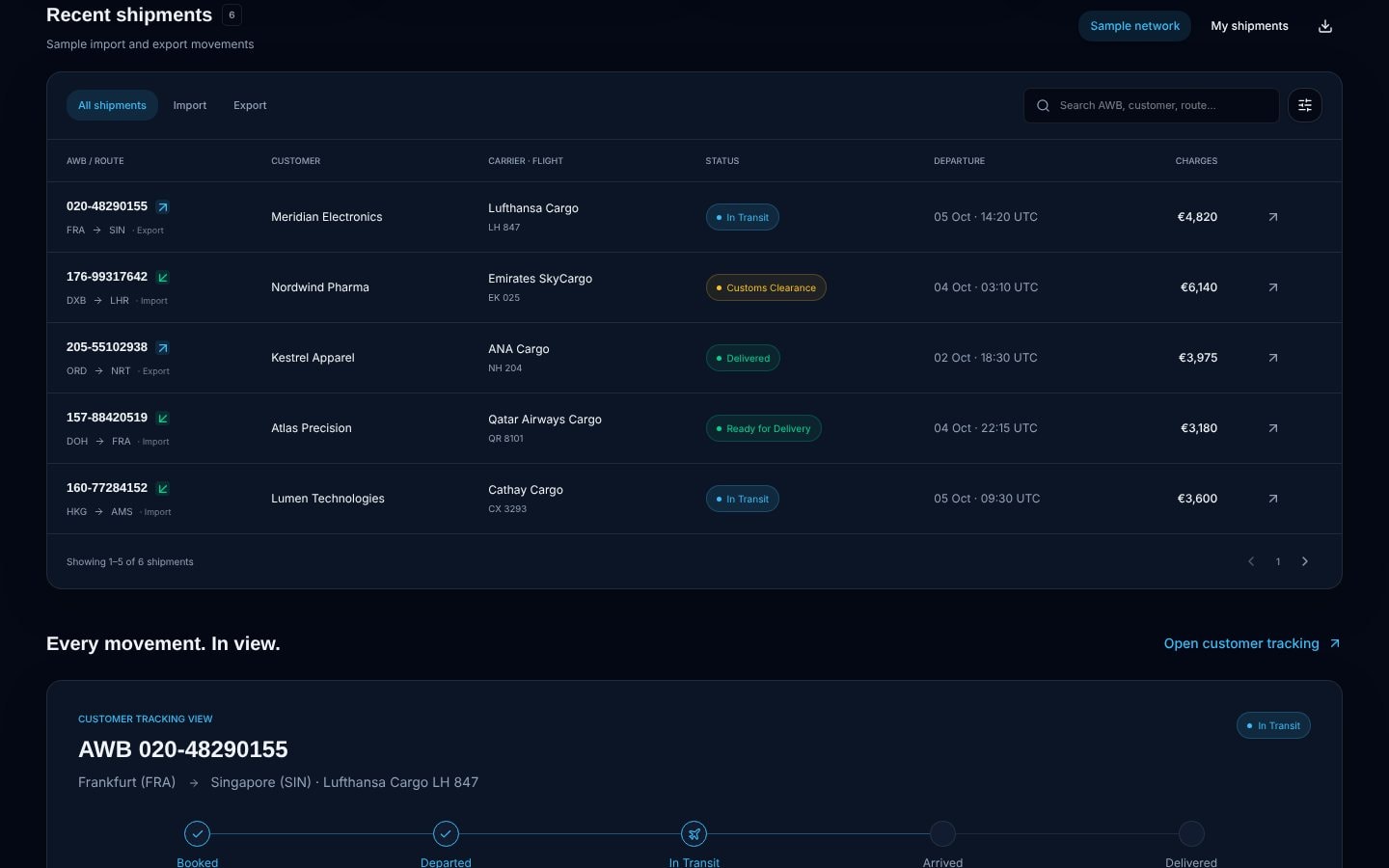Image resolution: width=1389 pixels, height=868 pixels.
Task: Switch to My shipments view
Action: point(1249,26)
